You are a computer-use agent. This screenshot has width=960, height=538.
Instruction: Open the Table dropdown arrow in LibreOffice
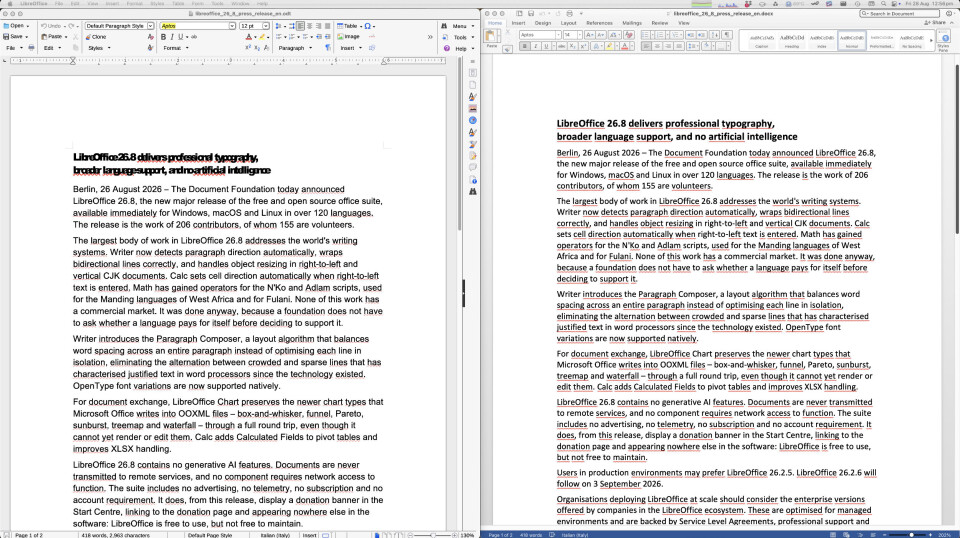[361, 26]
